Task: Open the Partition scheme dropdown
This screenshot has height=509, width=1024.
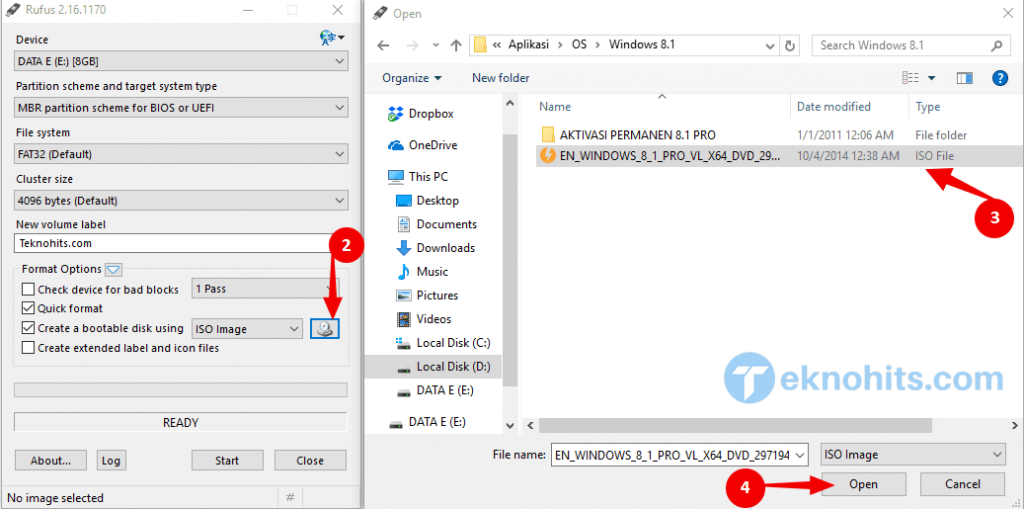Action: click(x=181, y=108)
